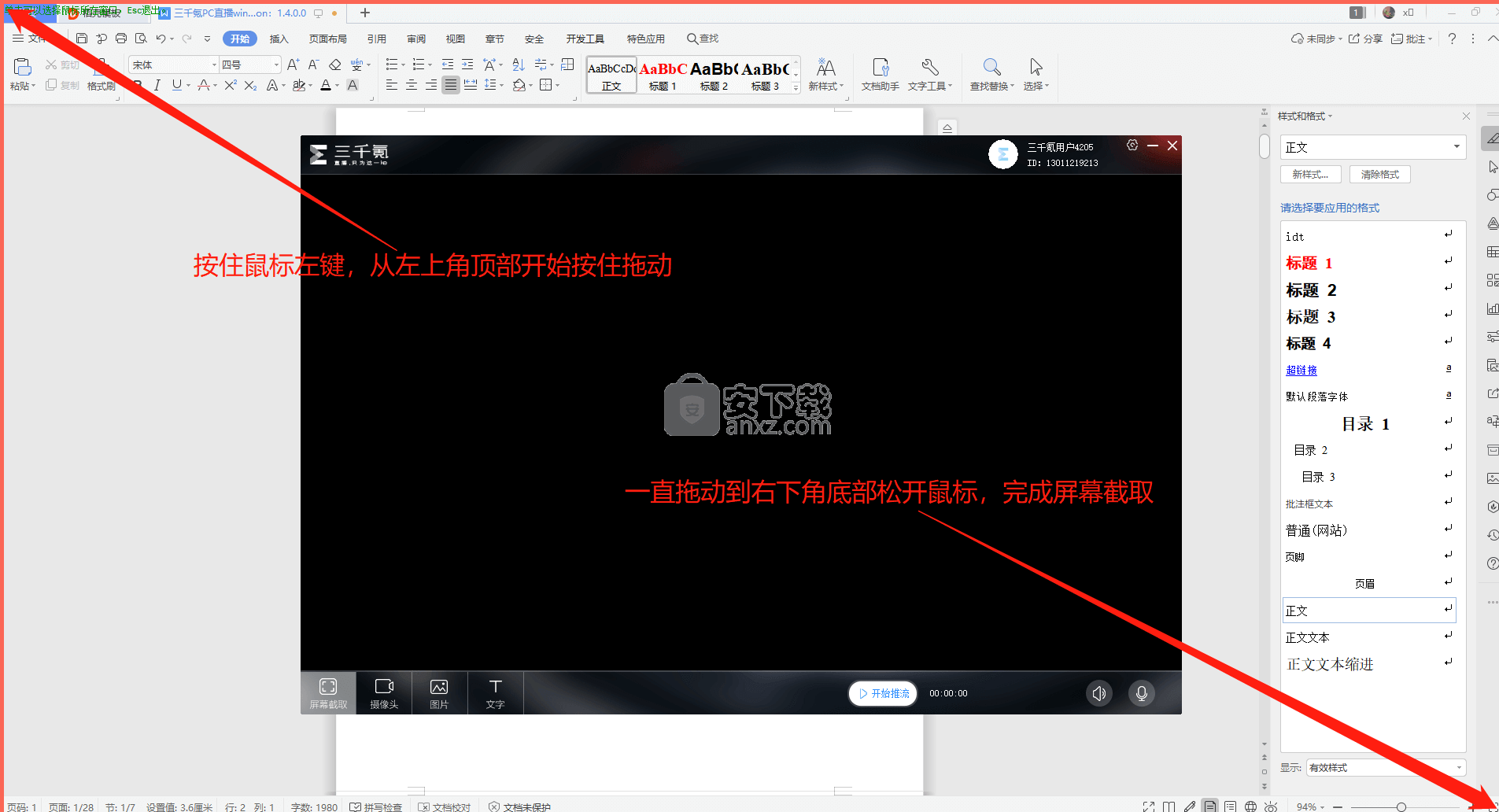Expand the borders dropdown arrow
Image resolution: width=1499 pixels, height=812 pixels.
tap(557, 86)
